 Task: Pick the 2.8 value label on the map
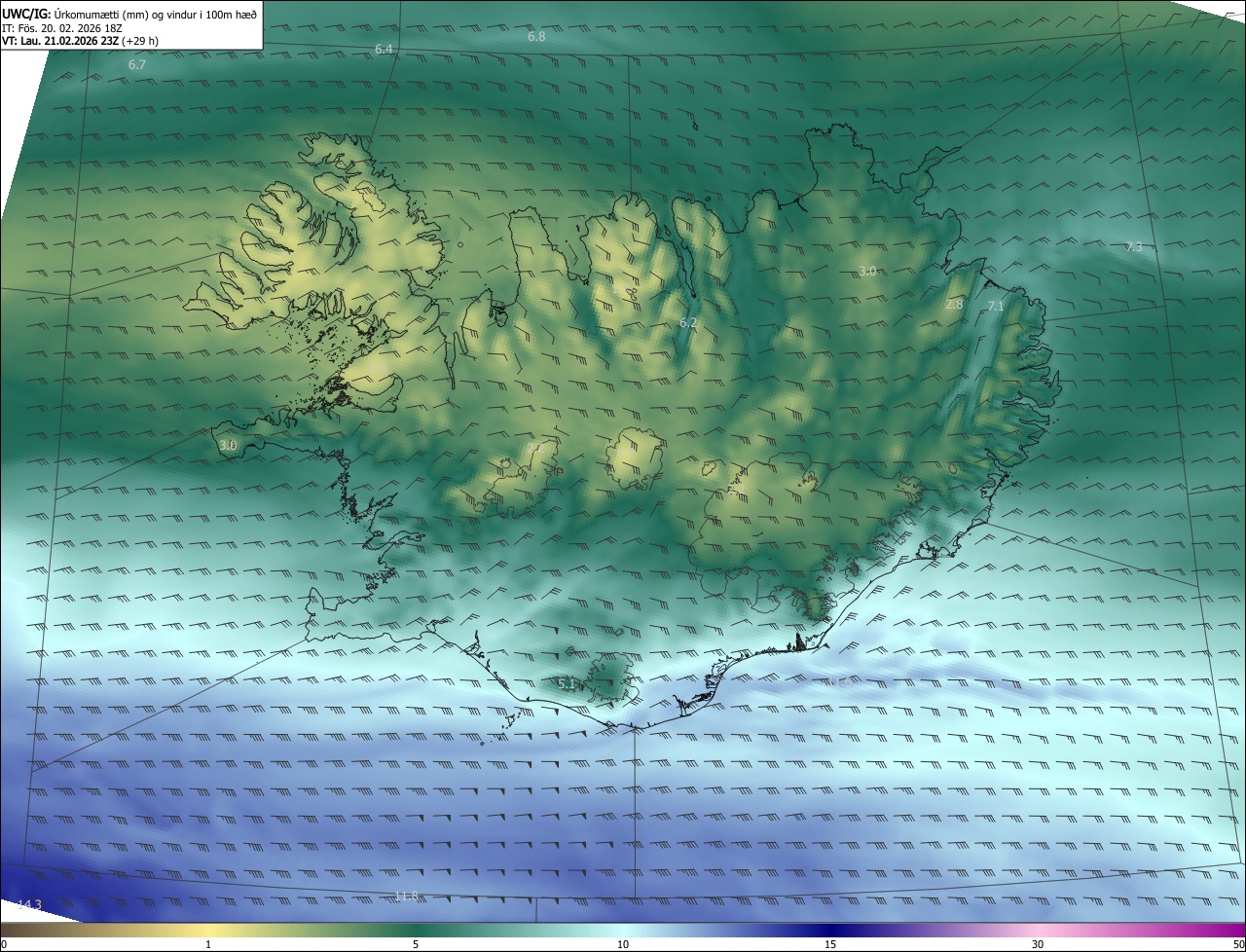point(954,305)
